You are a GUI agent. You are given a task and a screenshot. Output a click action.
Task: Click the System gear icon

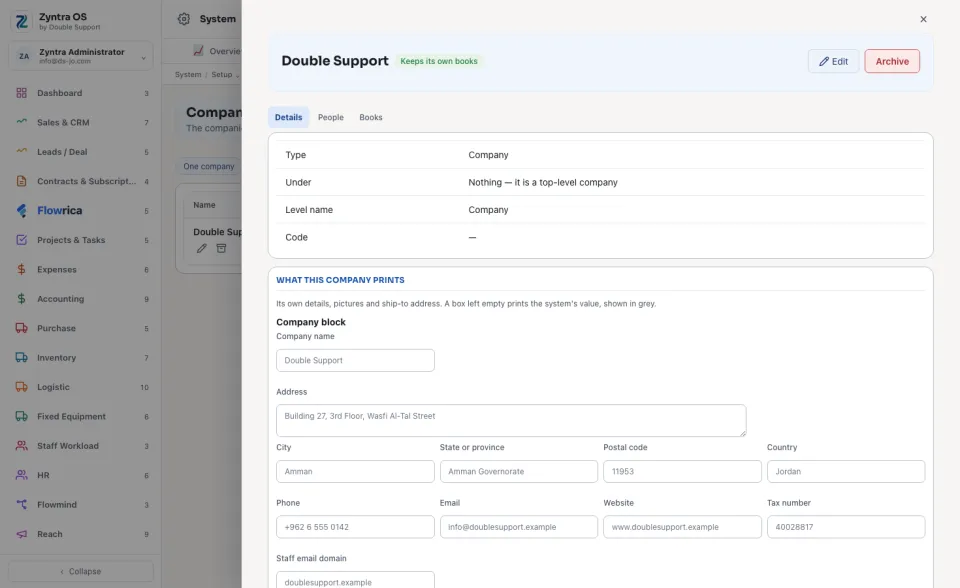click(x=184, y=19)
